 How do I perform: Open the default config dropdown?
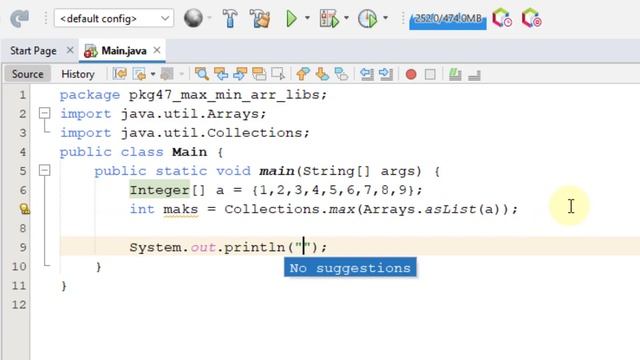[x=114, y=18]
